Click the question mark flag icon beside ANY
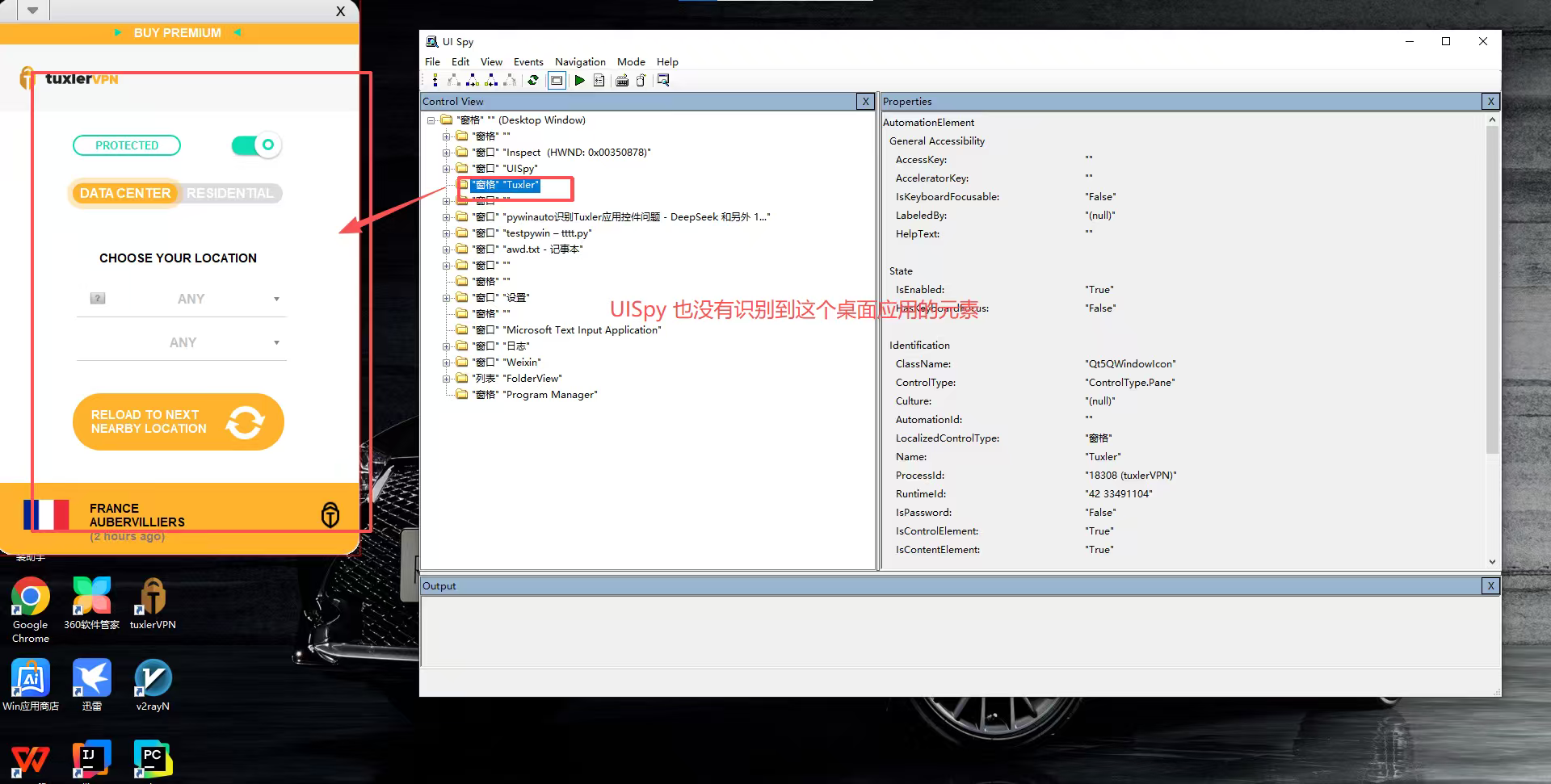The image size is (1551, 784). pyautogui.click(x=98, y=299)
